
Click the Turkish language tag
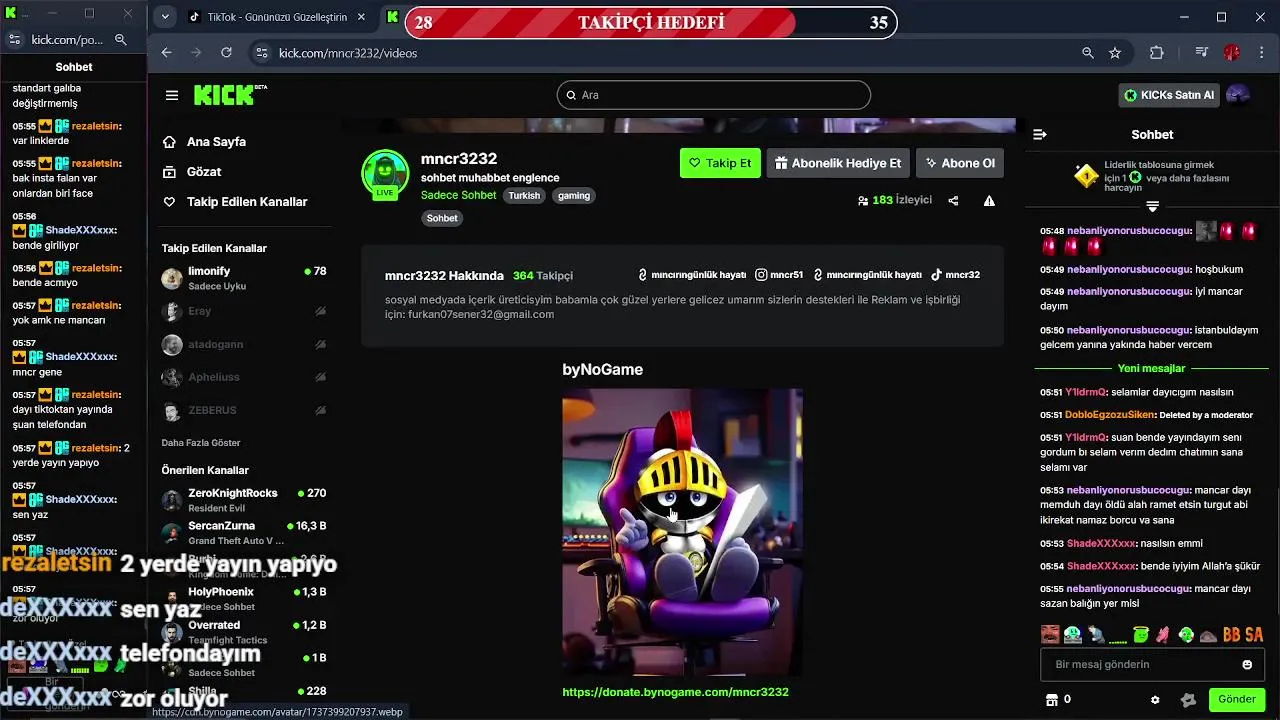tap(524, 196)
